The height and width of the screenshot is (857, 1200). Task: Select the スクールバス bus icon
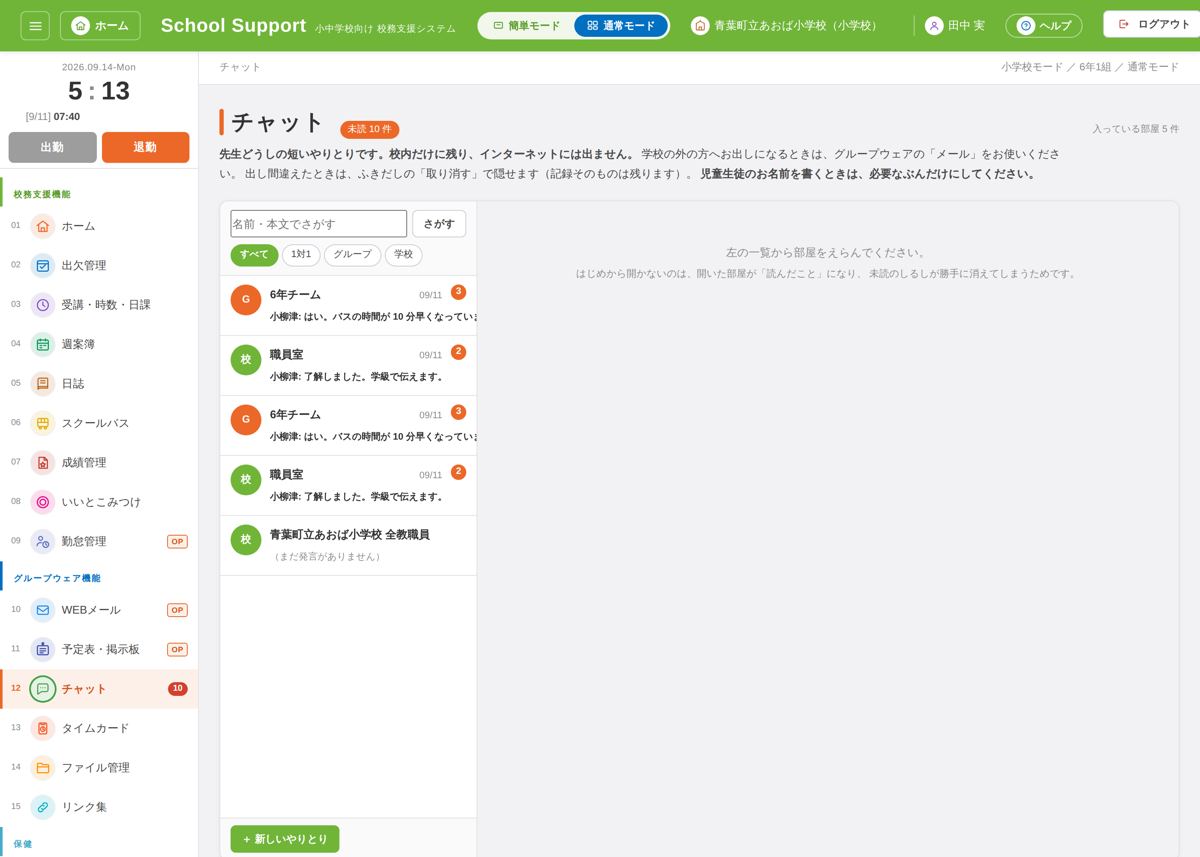pos(43,423)
